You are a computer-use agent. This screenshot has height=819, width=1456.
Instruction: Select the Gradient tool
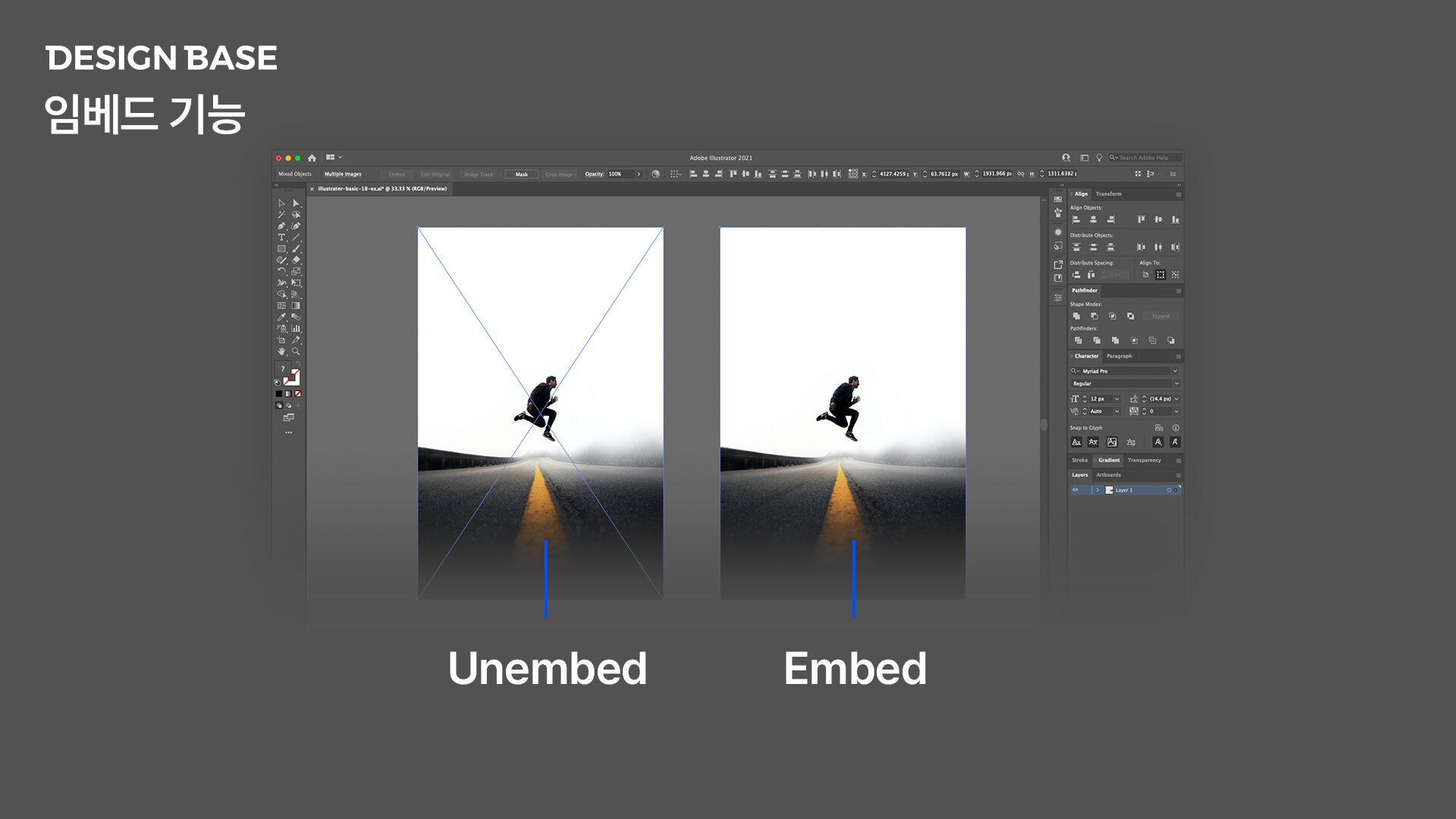(x=297, y=306)
